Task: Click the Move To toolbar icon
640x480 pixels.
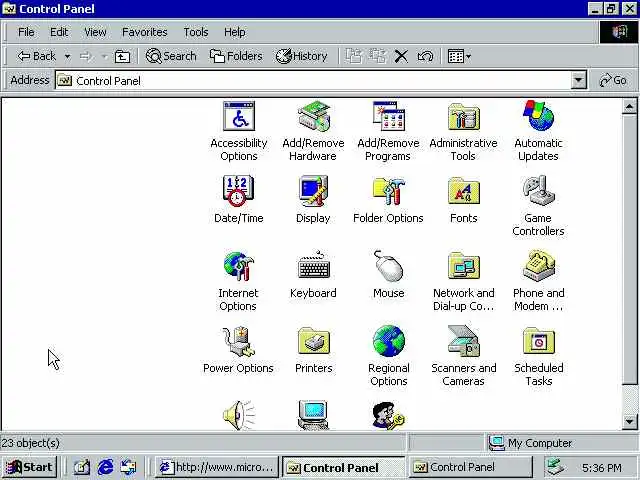Action: click(x=353, y=56)
